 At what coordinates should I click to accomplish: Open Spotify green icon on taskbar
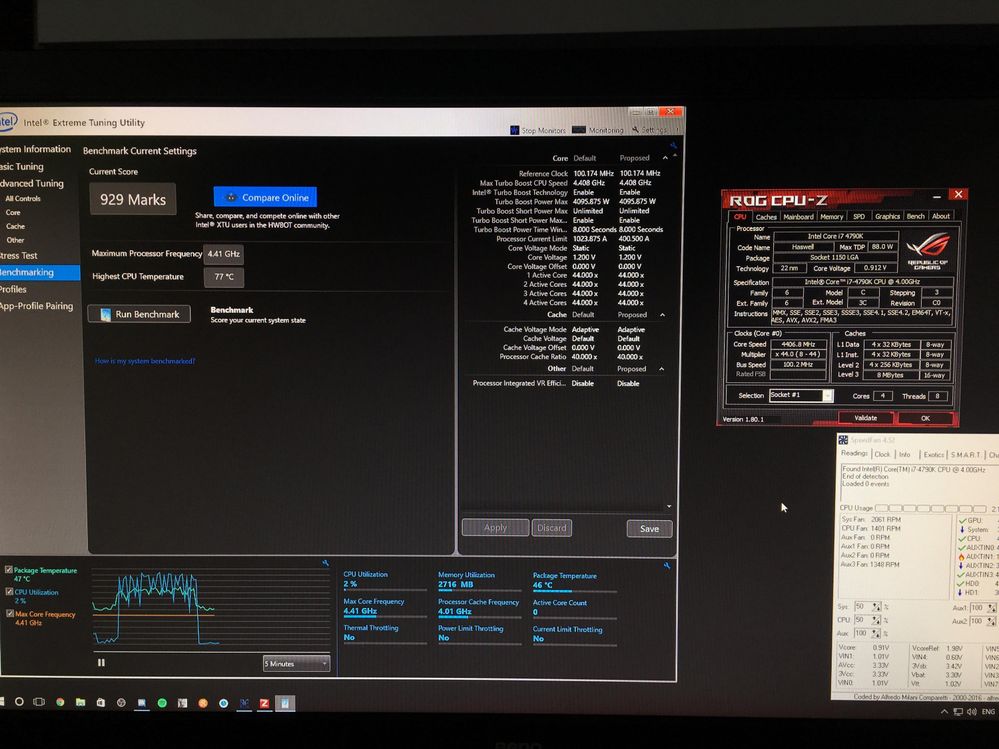162,703
